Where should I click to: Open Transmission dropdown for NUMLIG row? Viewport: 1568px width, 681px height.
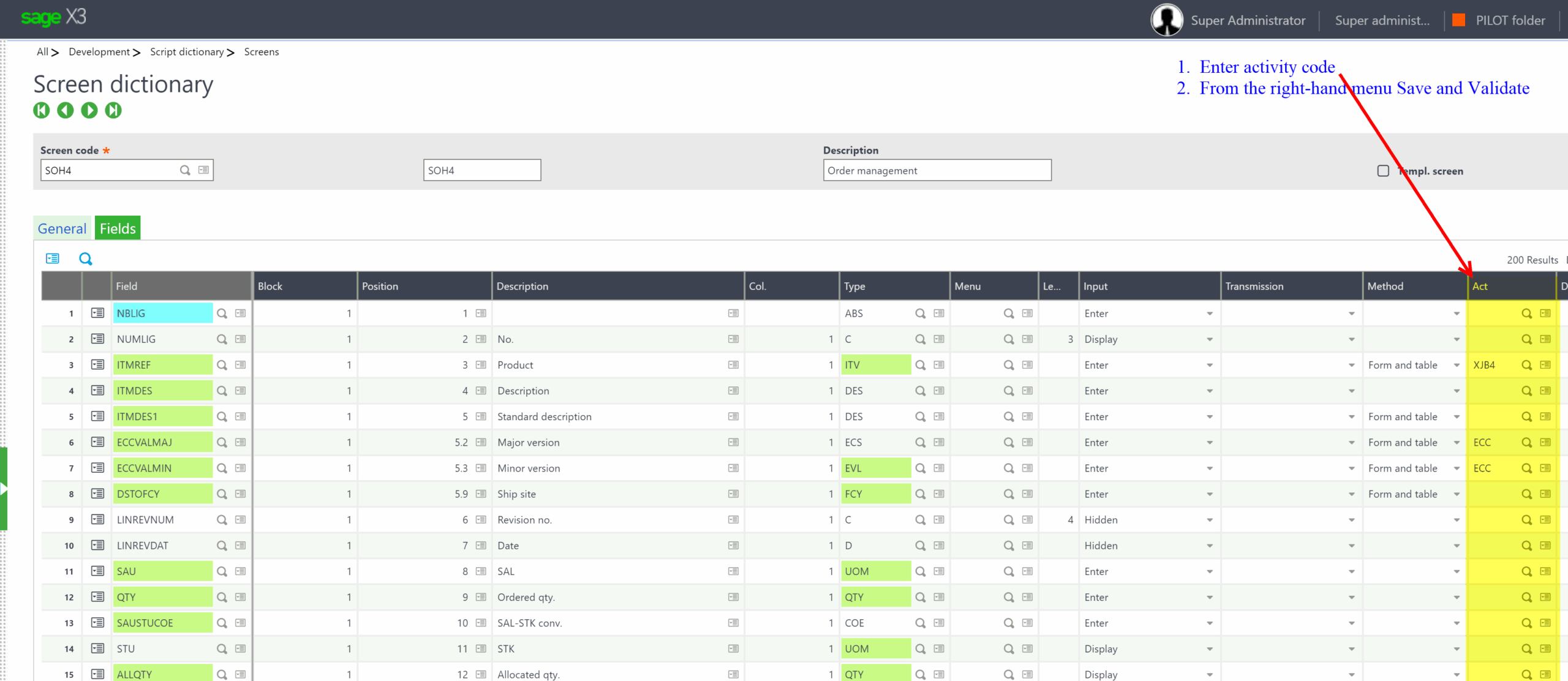pos(1351,340)
